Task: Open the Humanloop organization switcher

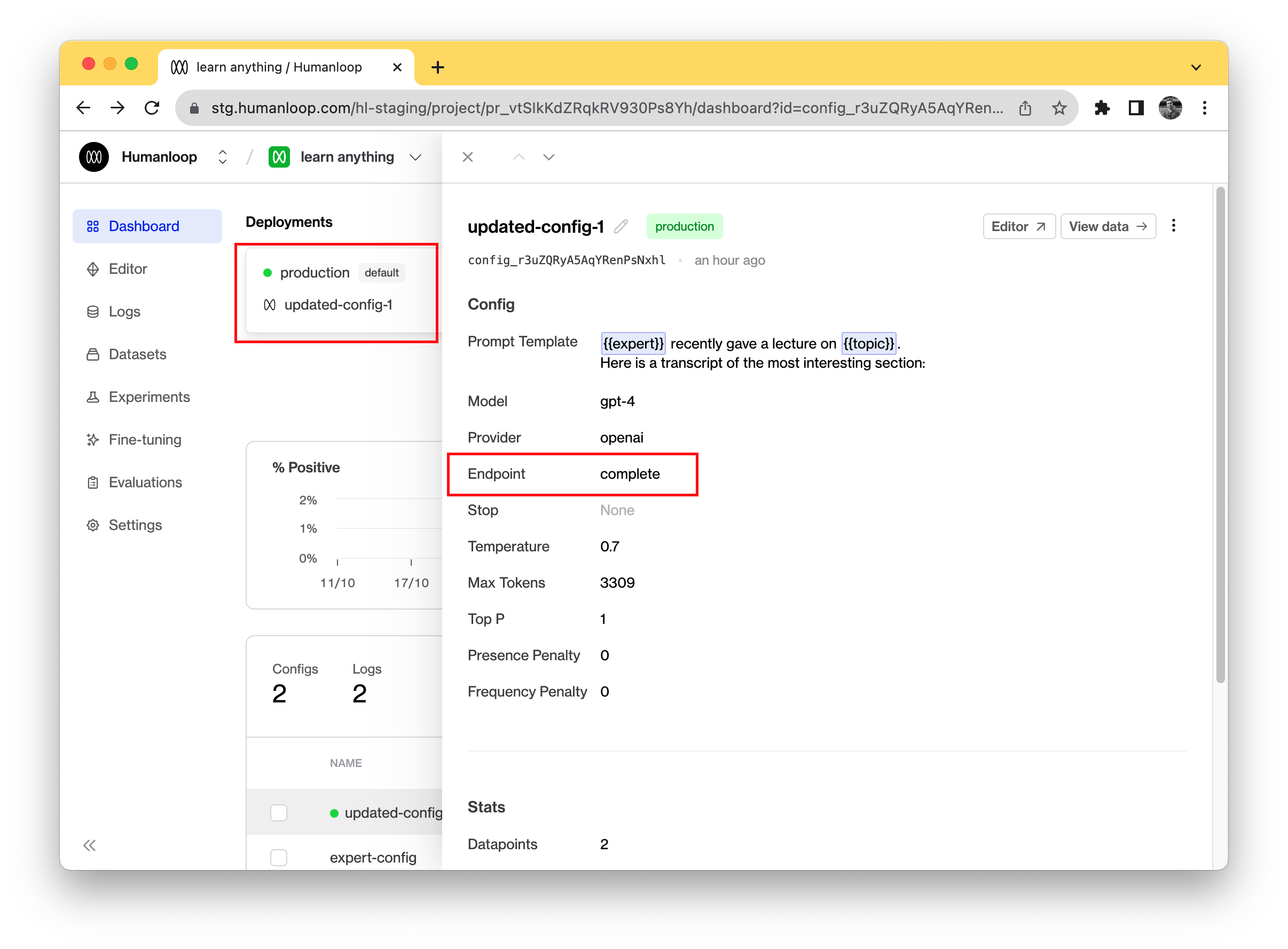Action: pos(222,156)
